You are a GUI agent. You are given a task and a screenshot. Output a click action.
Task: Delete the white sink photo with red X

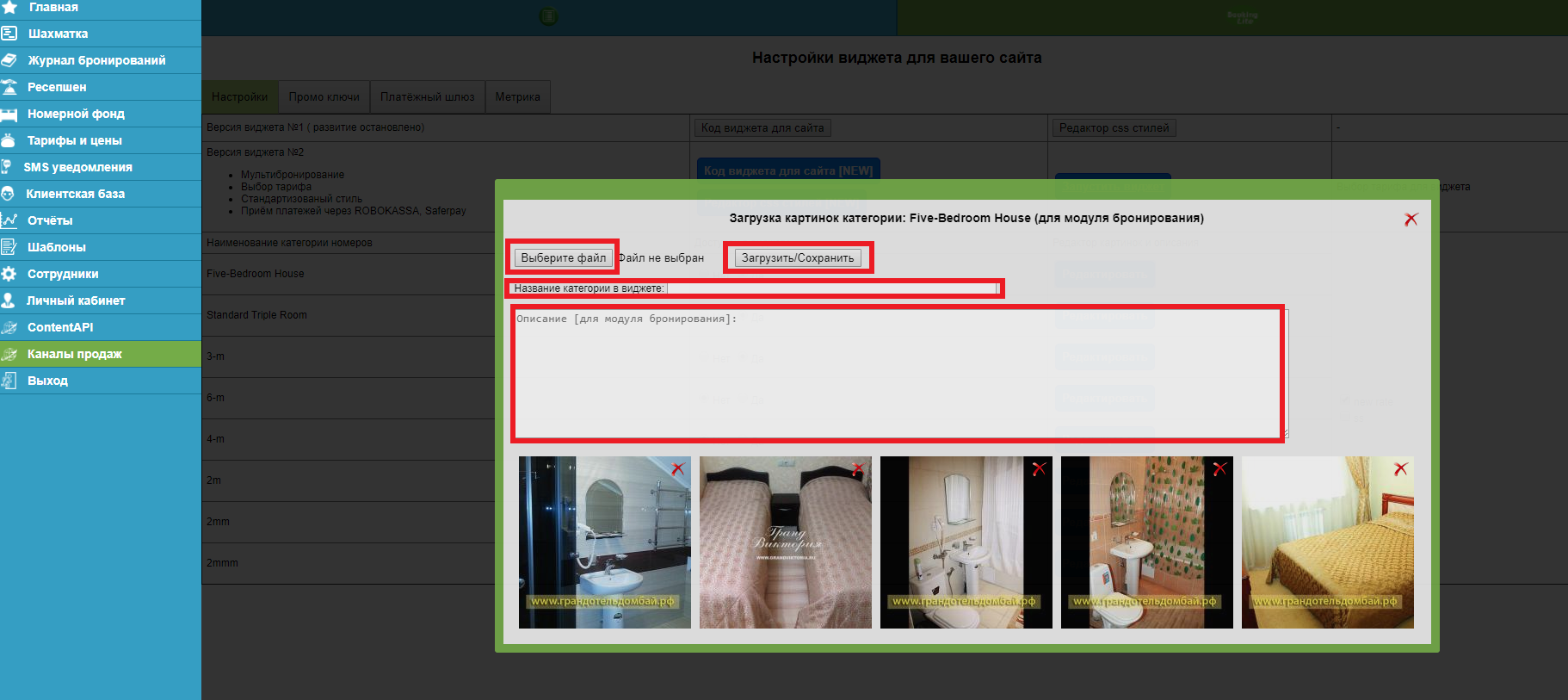click(1039, 468)
